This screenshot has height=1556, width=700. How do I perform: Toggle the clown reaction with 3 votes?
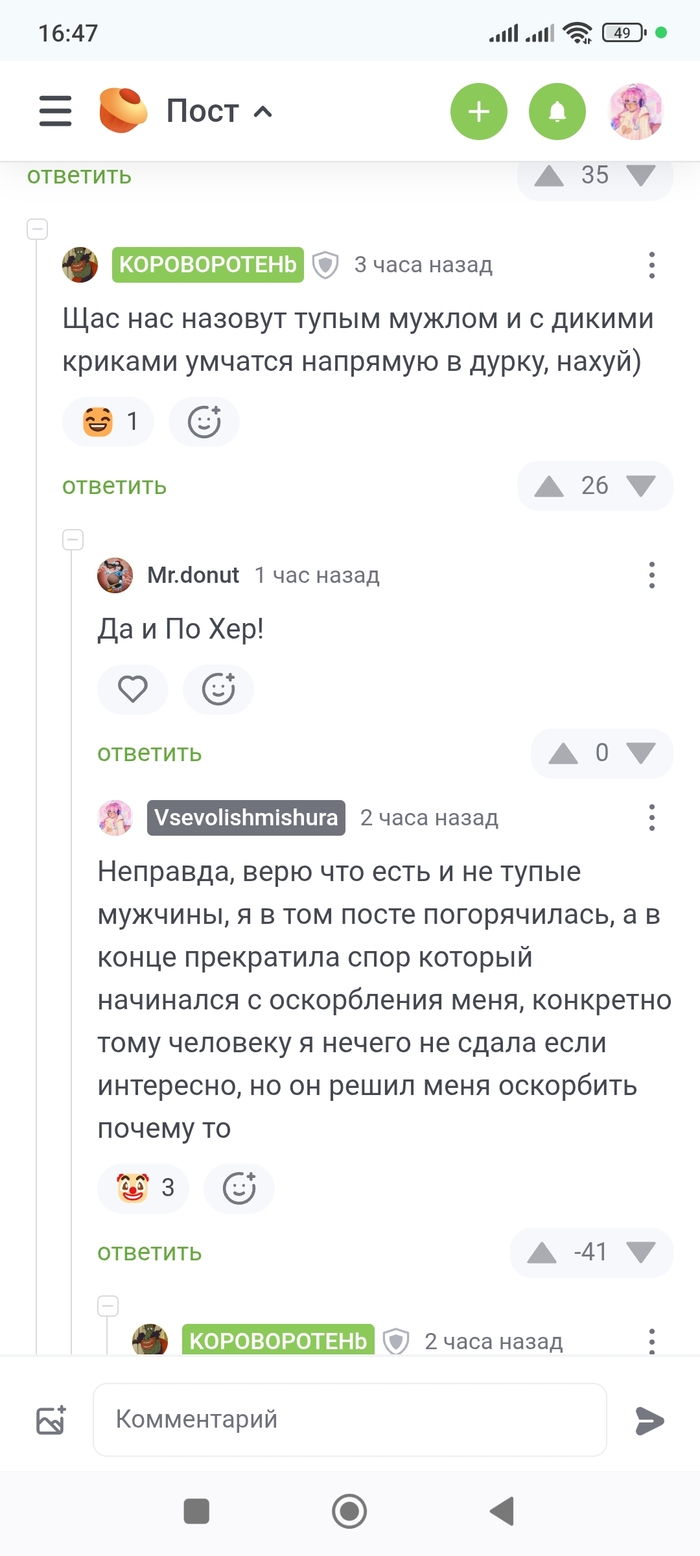click(x=143, y=1188)
